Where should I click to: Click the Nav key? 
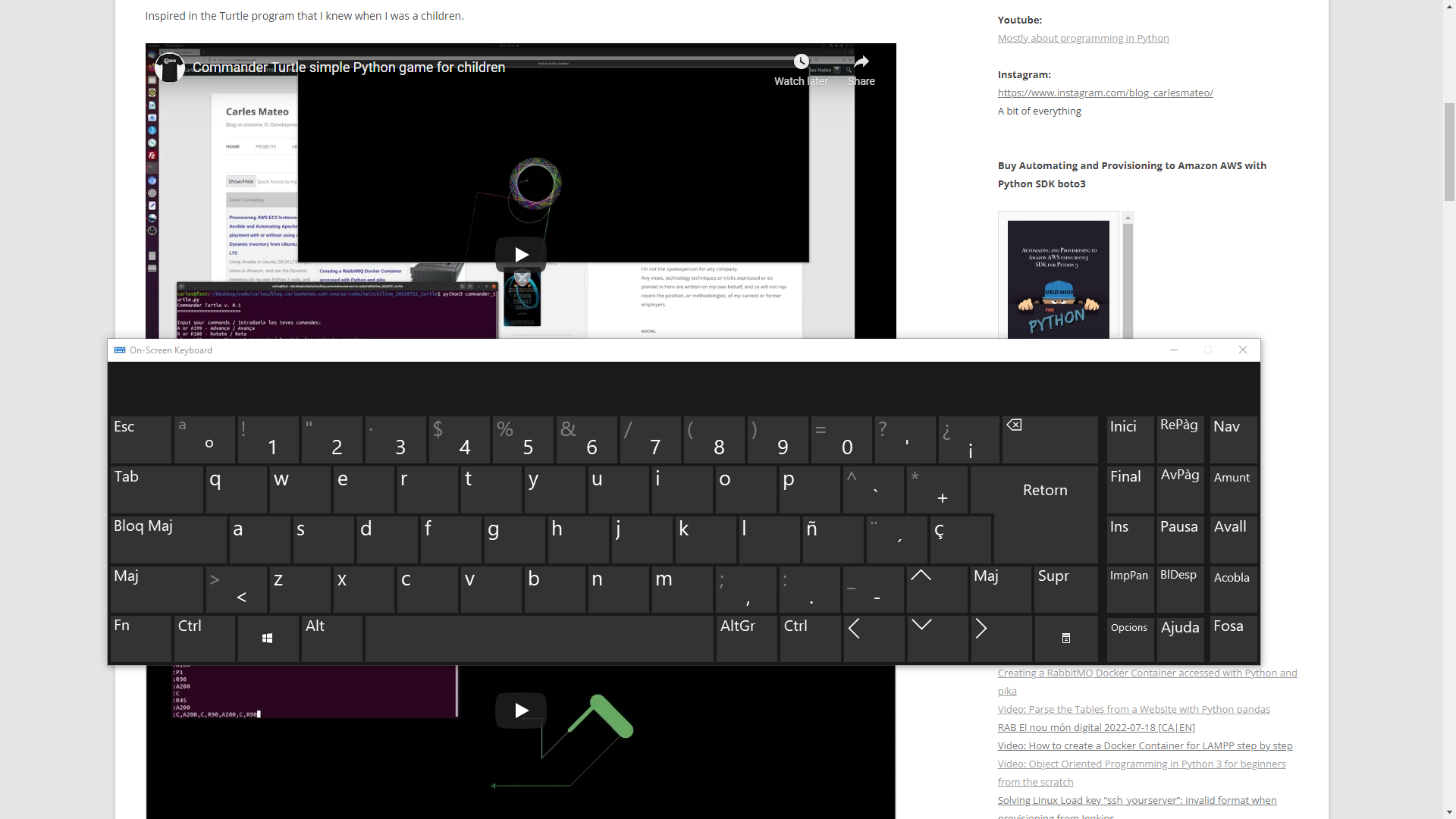[x=1233, y=439]
